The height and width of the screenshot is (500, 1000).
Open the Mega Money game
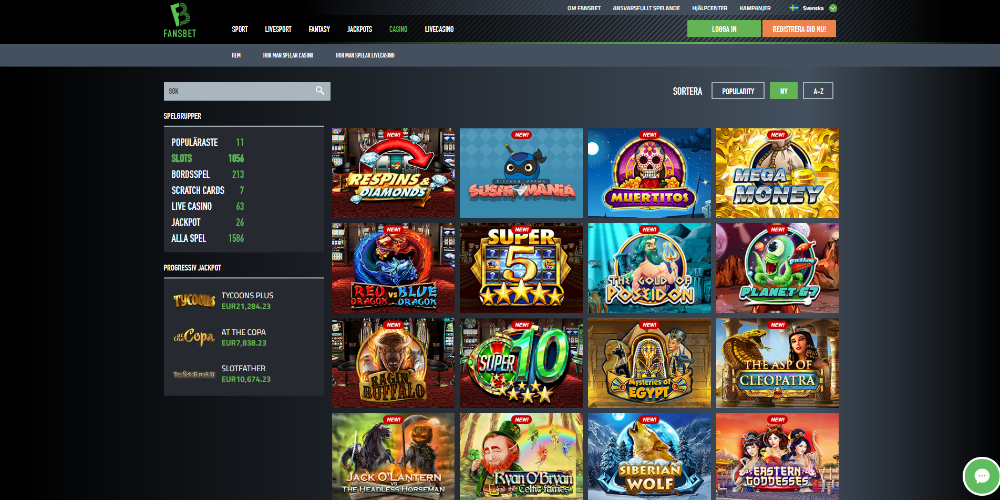point(777,173)
